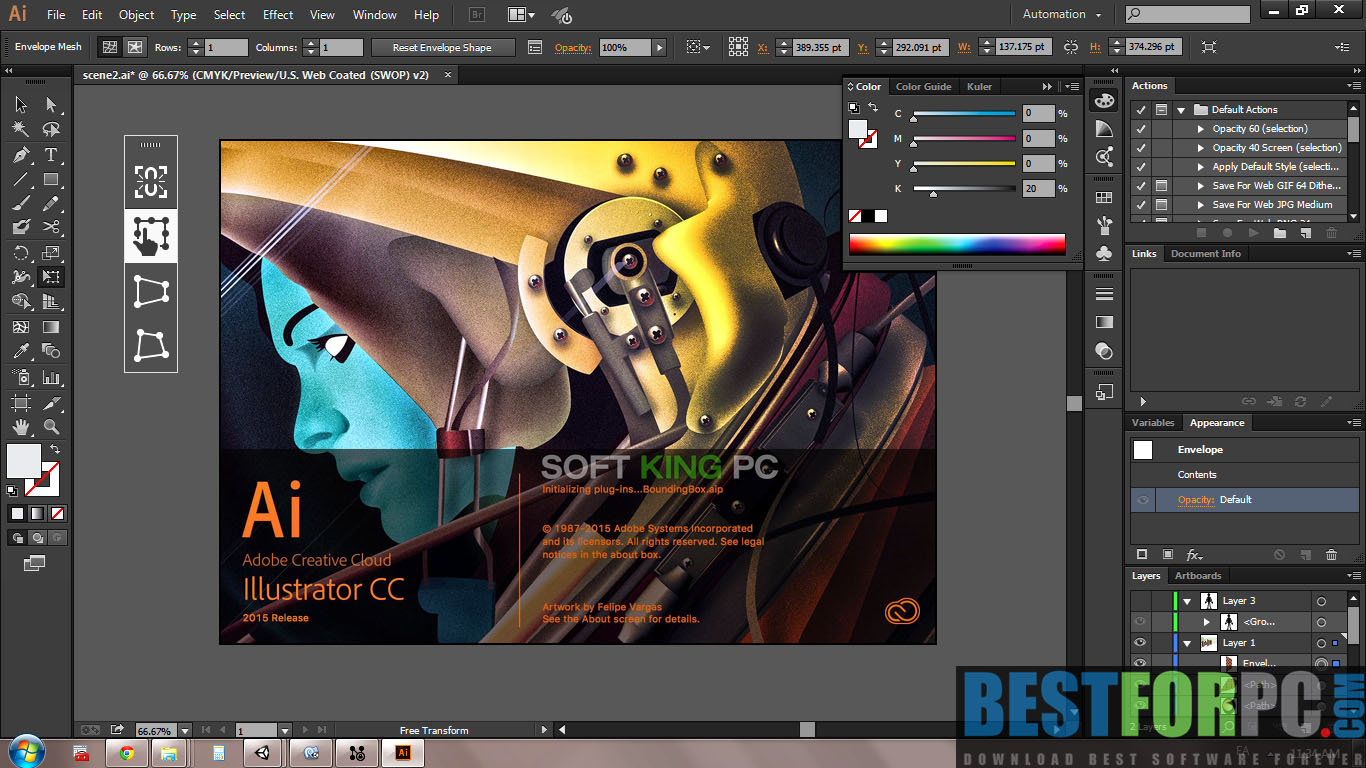Select the Scale tool
The width and height of the screenshot is (1366, 768).
coord(51,253)
